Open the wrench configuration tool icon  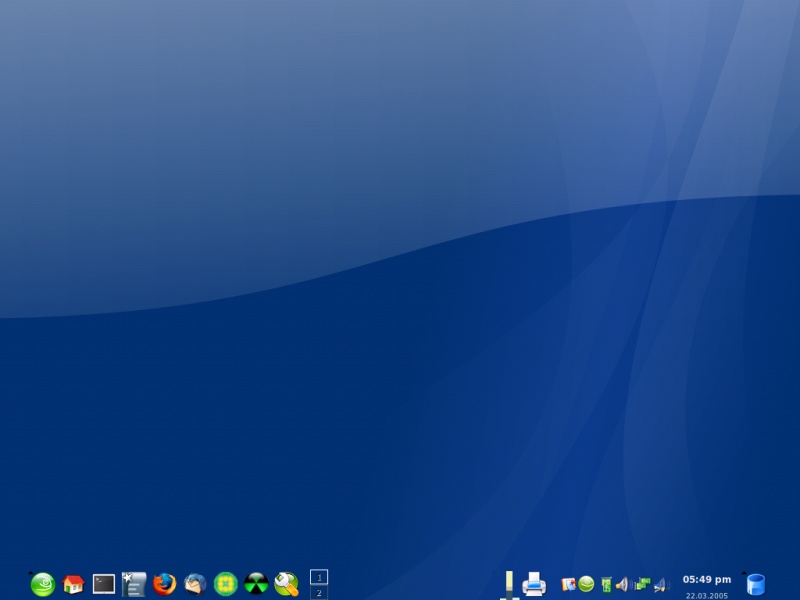click(x=287, y=584)
